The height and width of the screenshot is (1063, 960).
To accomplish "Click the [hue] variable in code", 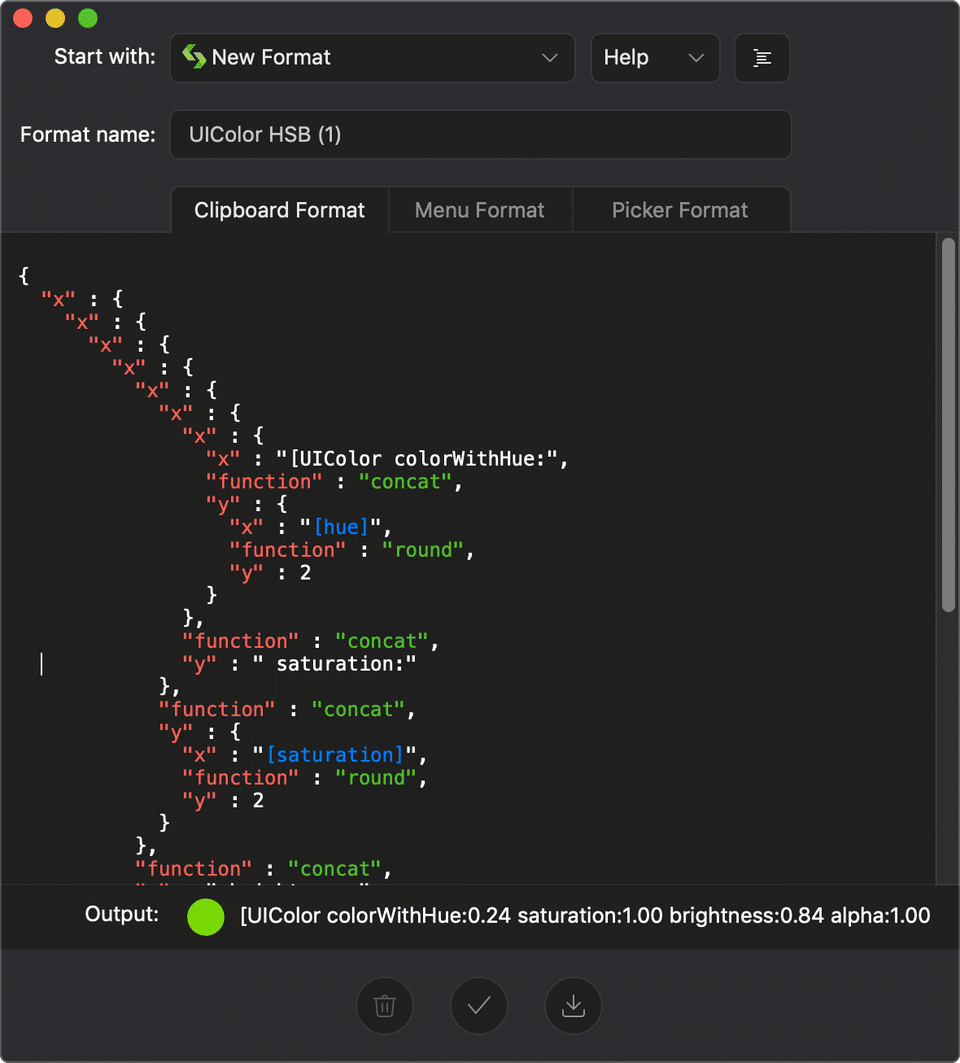I will coord(341,527).
